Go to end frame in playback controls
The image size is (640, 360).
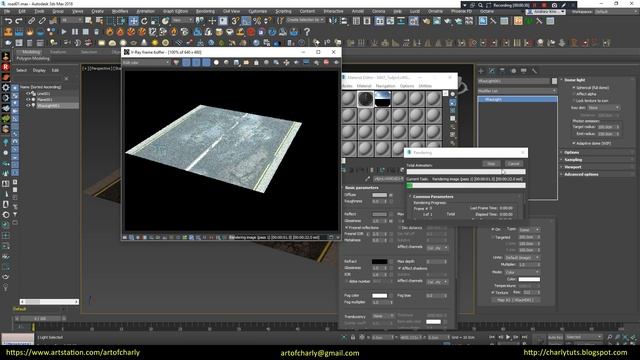tap(524, 337)
